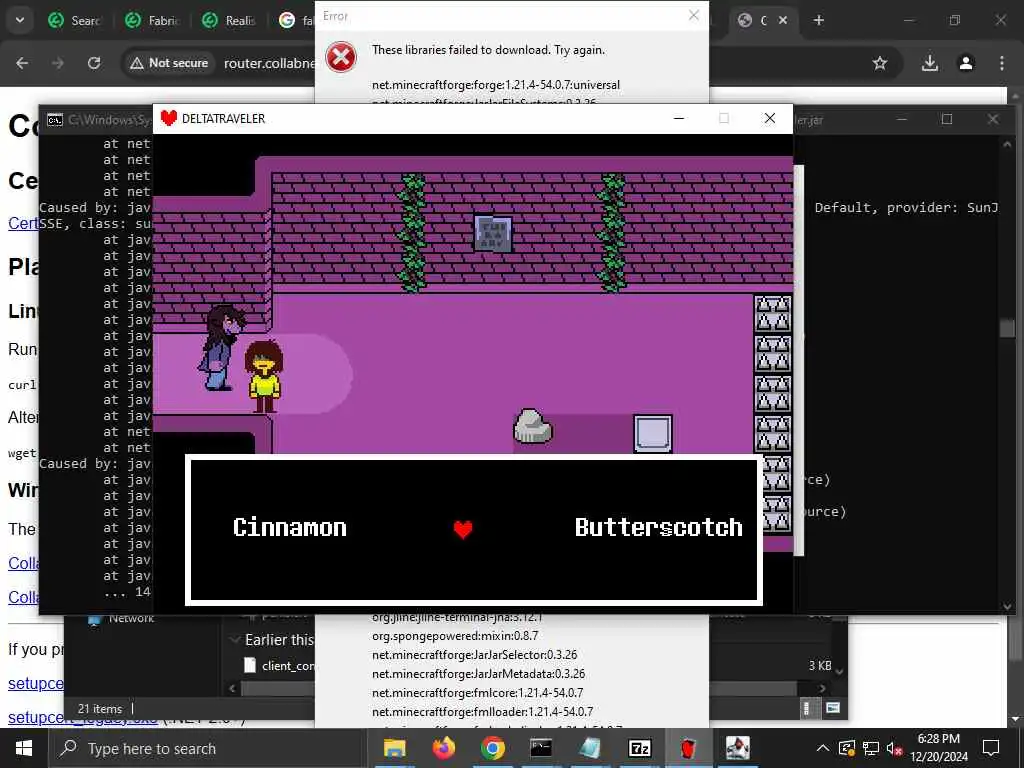Select 'JarJarMetadata:0.3.26' line

point(479,673)
